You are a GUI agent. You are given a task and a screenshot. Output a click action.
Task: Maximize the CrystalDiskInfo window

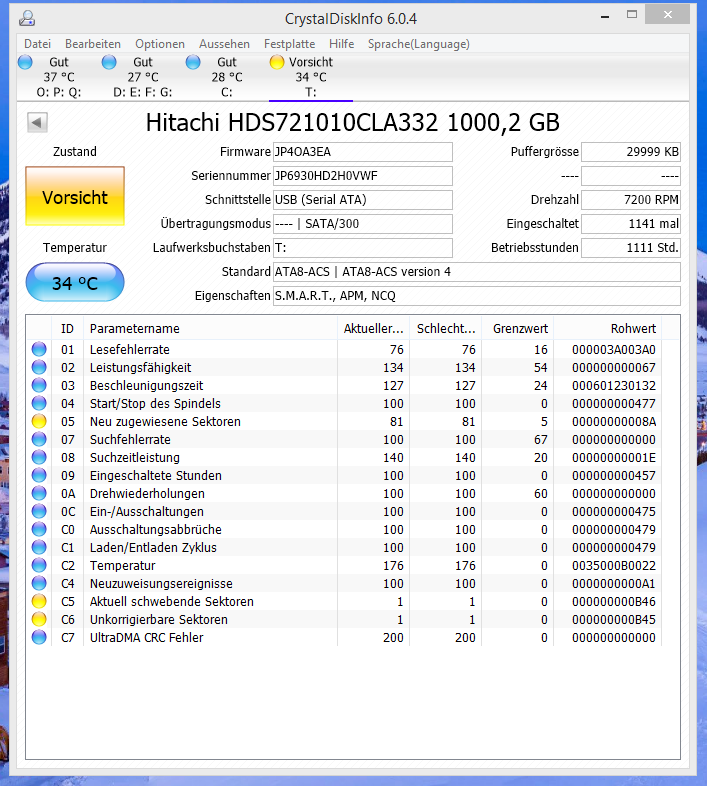click(x=632, y=15)
